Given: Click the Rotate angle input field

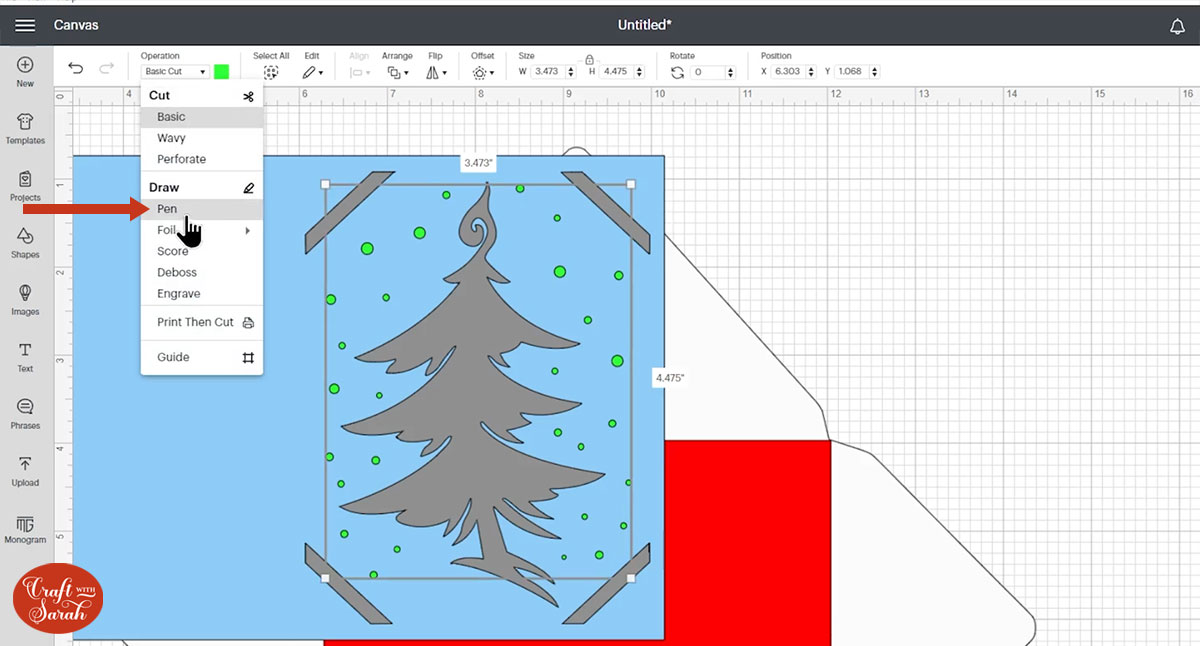Looking at the screenshot, I should click(x=711, y=72).
